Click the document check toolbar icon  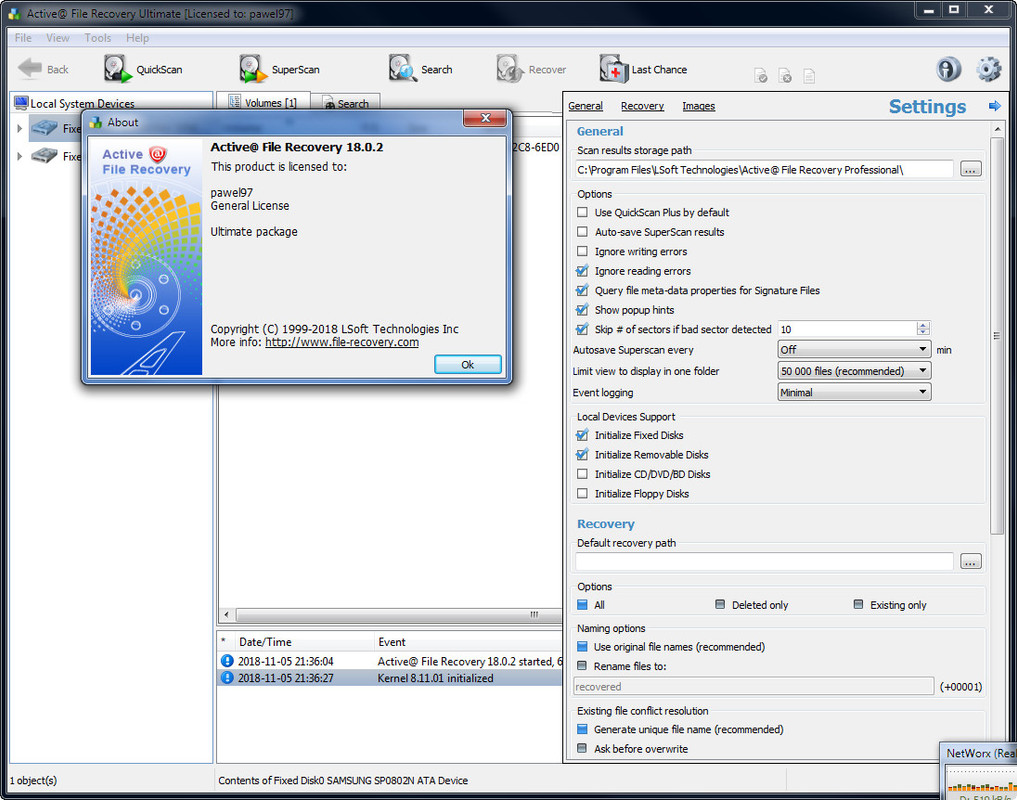[x=761, y=76]
